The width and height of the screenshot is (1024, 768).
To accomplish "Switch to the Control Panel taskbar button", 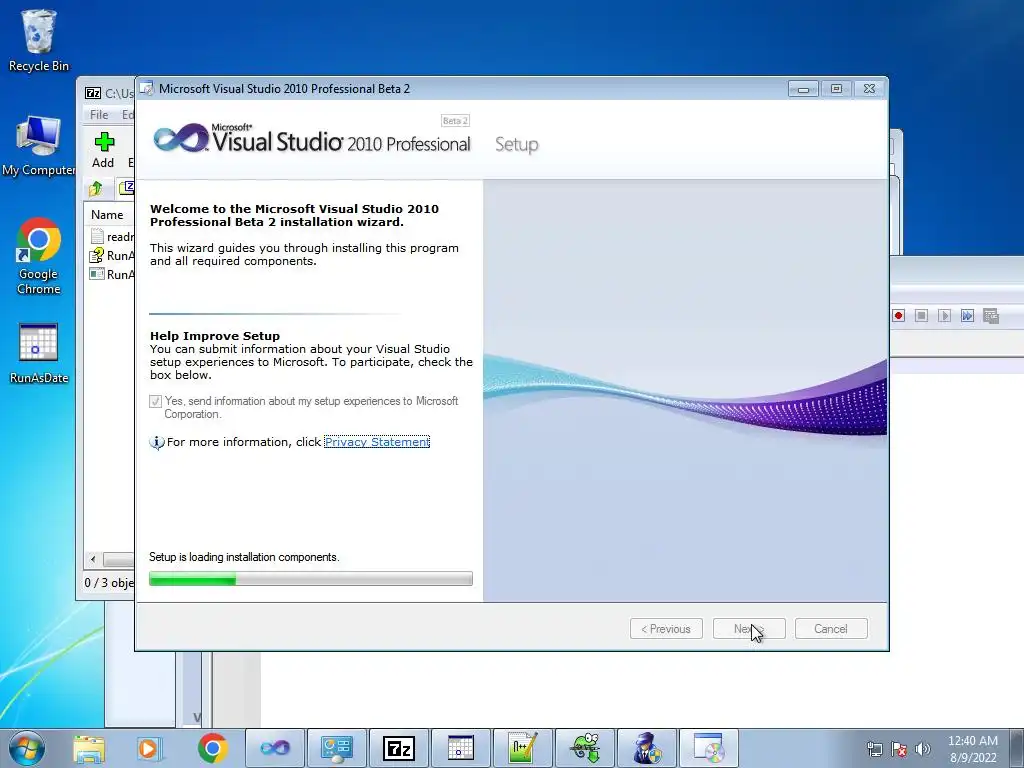I will (x=337, y=748).
